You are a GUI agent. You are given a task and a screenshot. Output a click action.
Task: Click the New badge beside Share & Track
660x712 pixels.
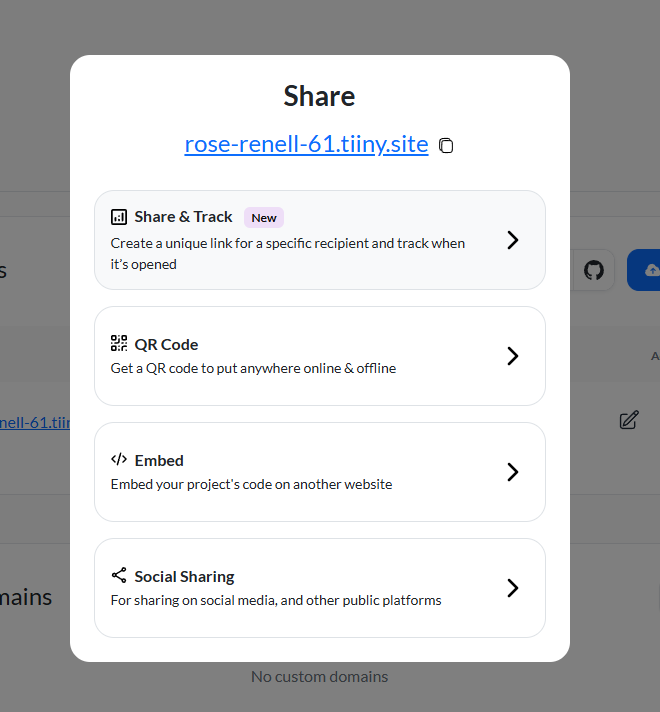point(264,218)
